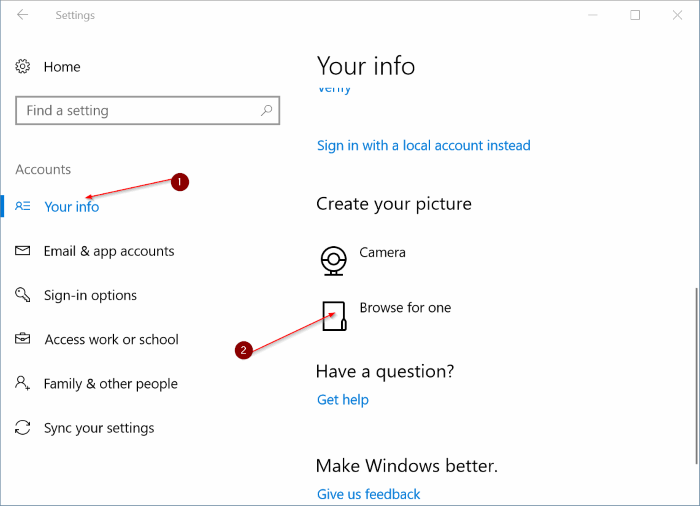Click the key icon for Sign-in options

click(x=23, y=295)
